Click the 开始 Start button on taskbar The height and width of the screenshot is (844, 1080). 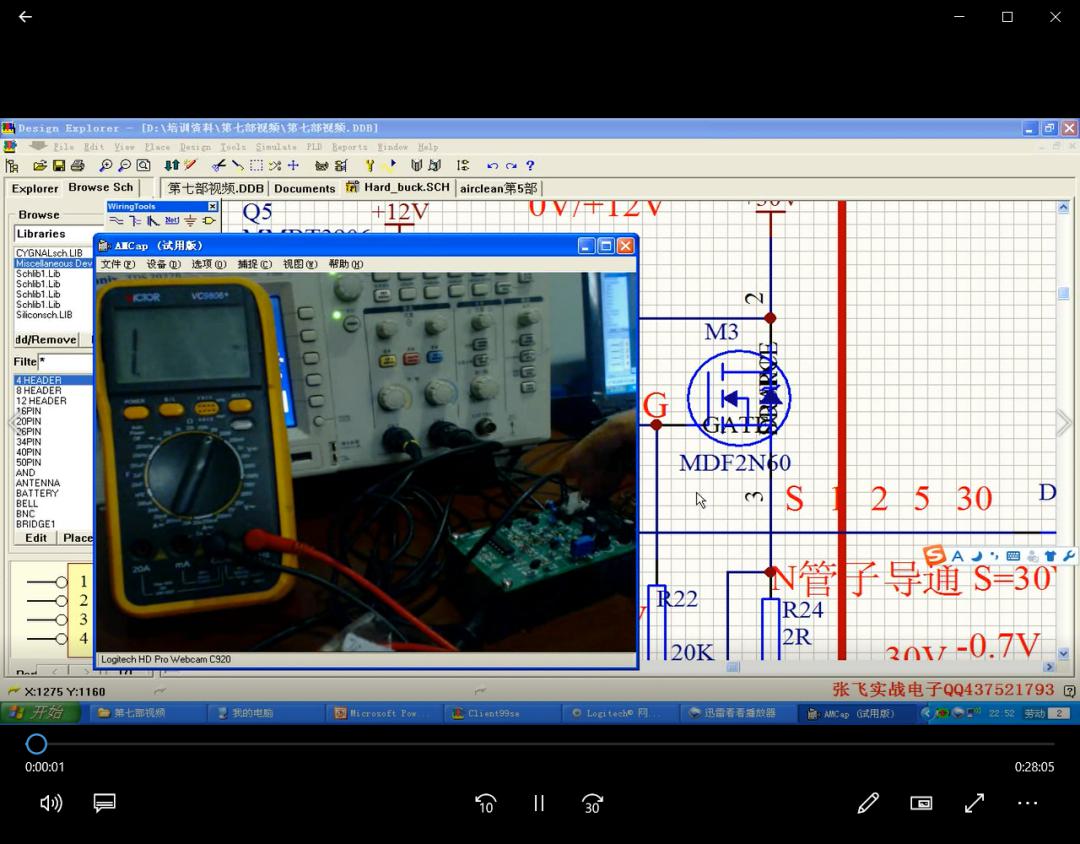(x=39, y=713)
